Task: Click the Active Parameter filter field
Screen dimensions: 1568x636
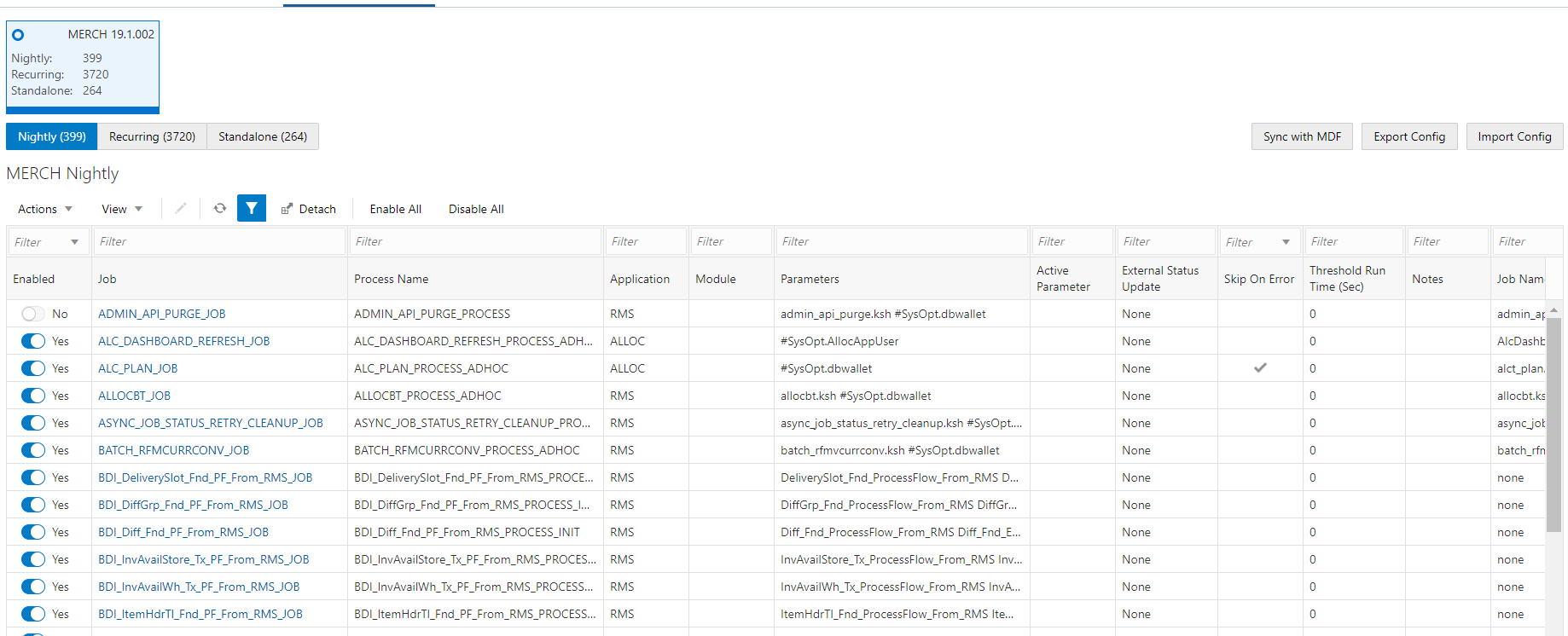Action: coord(1072,241)
